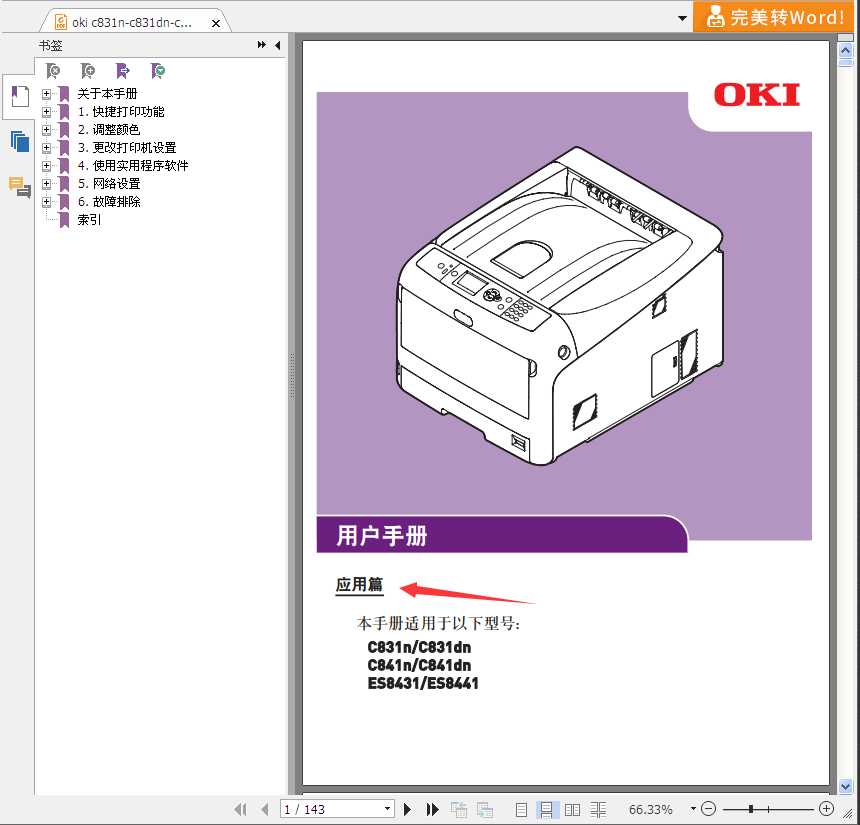Open the page number dropdown
This screenshot has width=860, height=825.
point(387,809)
